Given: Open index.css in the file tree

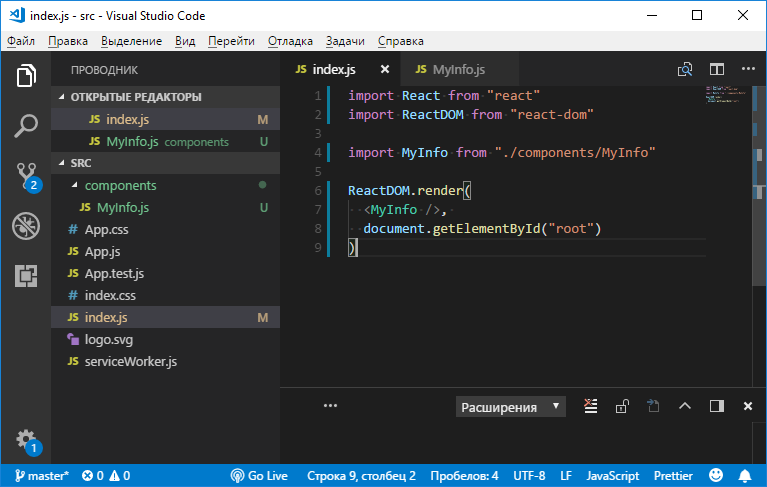Looking at the screenshot, I should pyautogui.click(x=165, y=295).
